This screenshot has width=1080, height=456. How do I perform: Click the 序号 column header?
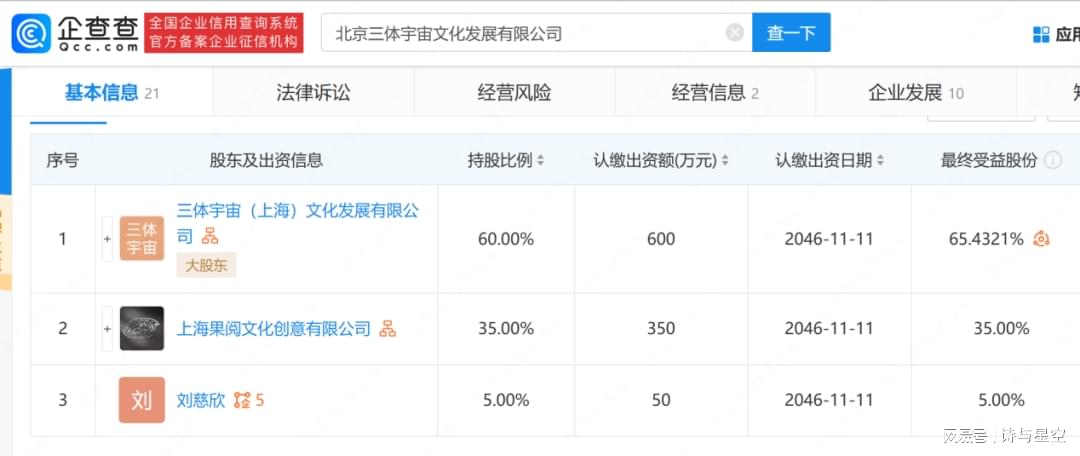click(x=63, y=161)
